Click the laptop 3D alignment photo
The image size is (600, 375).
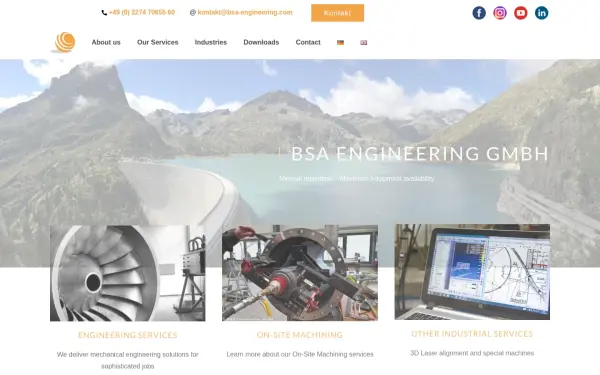coord(473,272)
